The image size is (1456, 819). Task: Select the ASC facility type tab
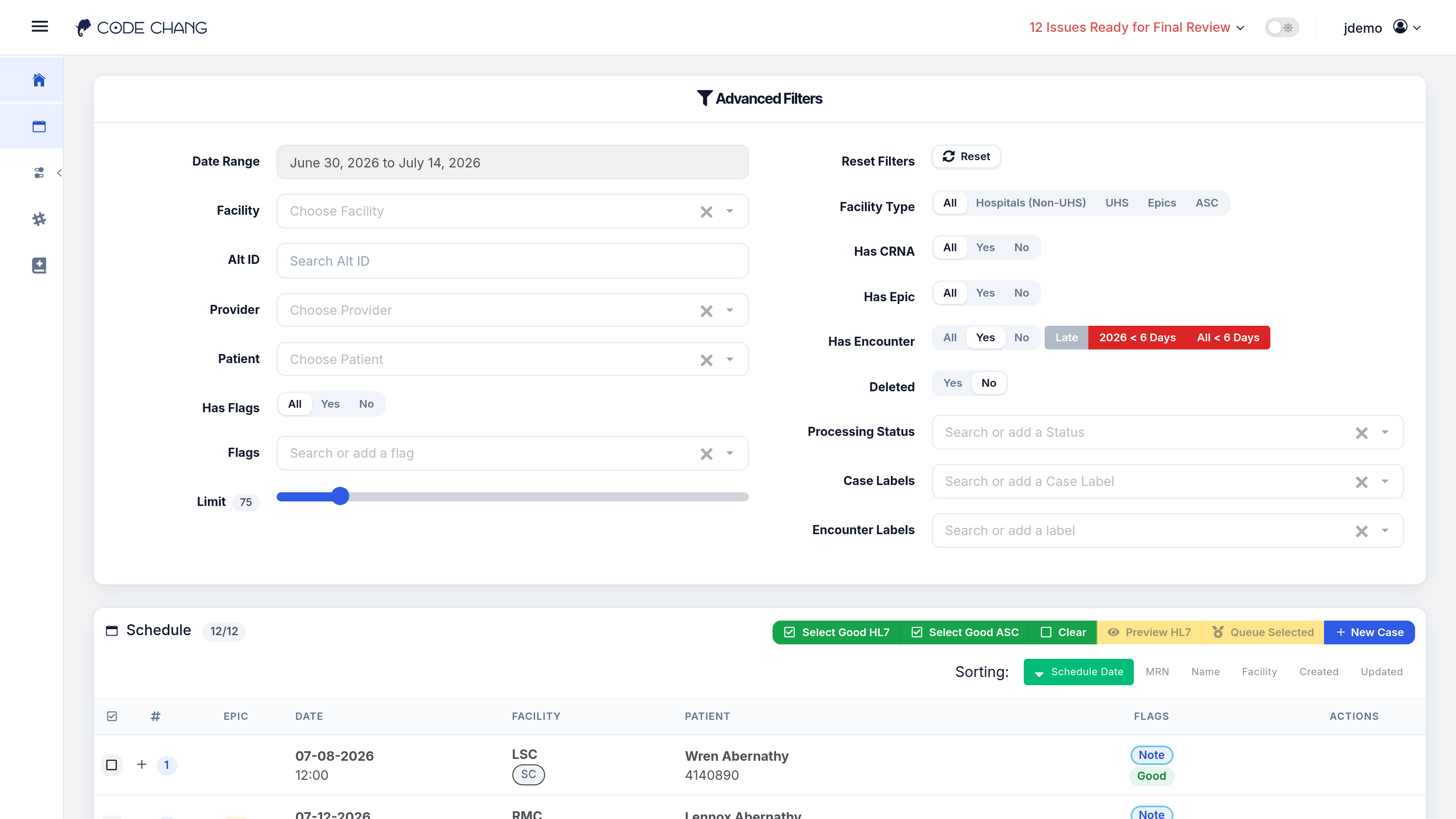[x=1207, y=203]
